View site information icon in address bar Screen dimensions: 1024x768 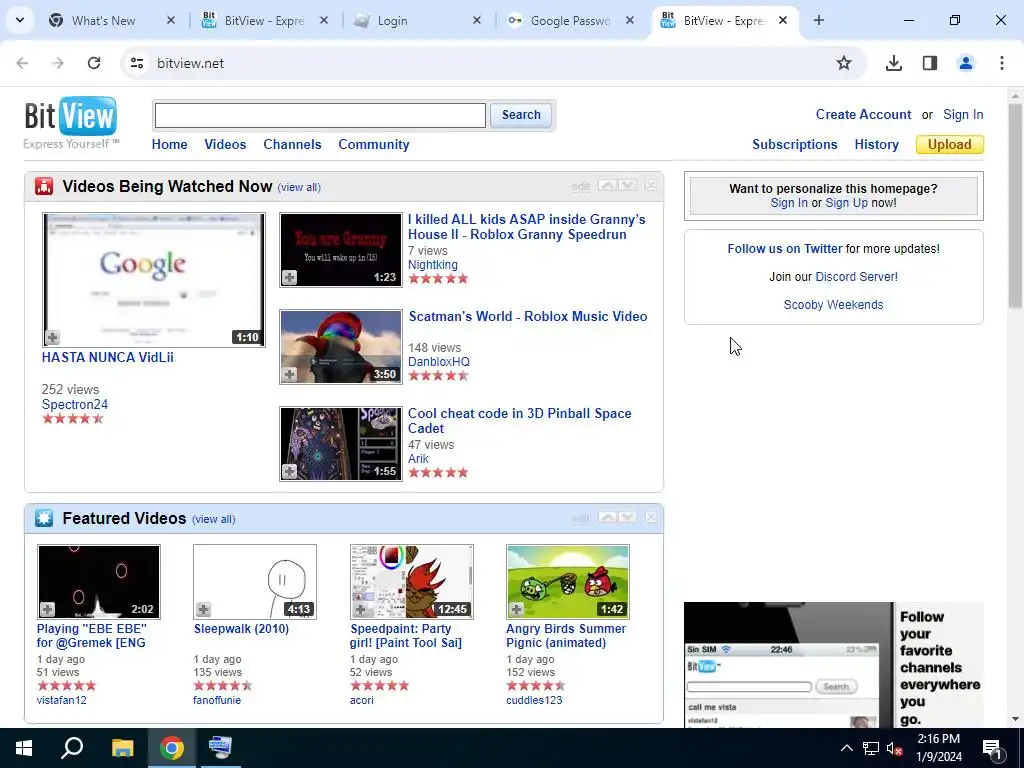point(137,63)
